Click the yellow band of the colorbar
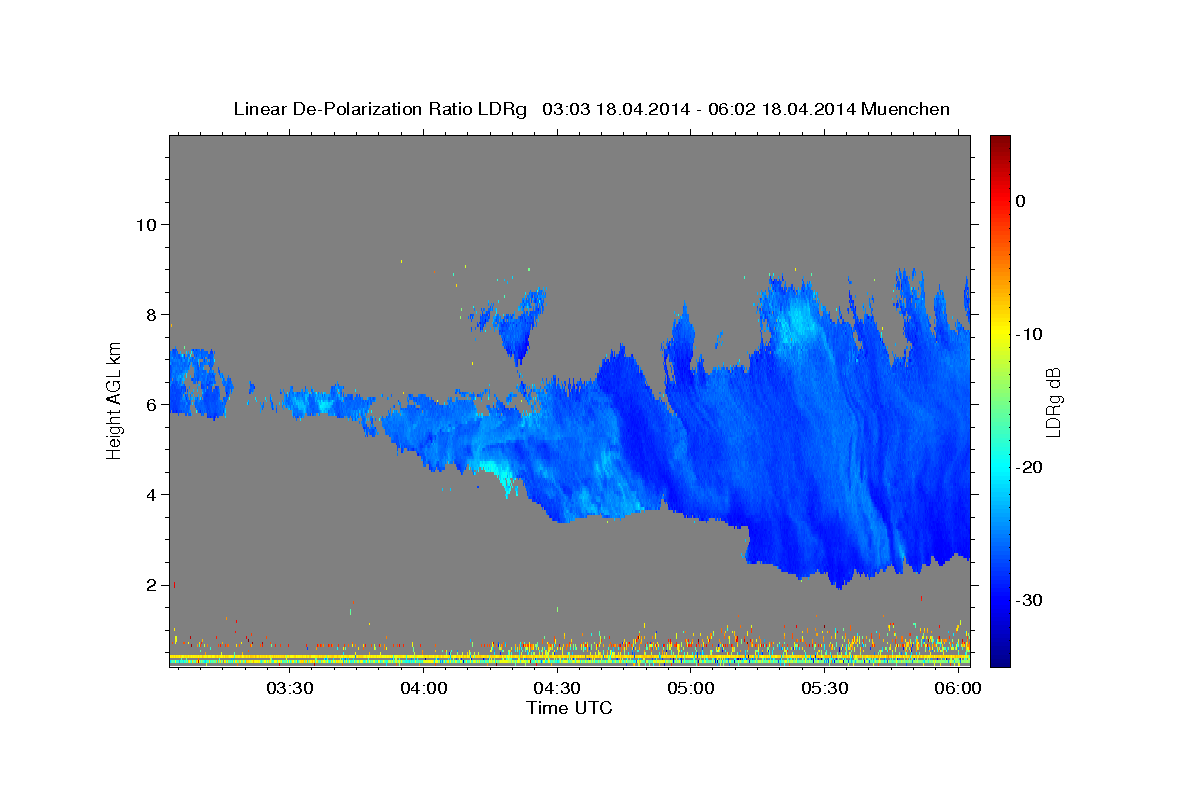Image resolution: width=1200 pixels, height=800 pixels. click(x=1000, y=330)
